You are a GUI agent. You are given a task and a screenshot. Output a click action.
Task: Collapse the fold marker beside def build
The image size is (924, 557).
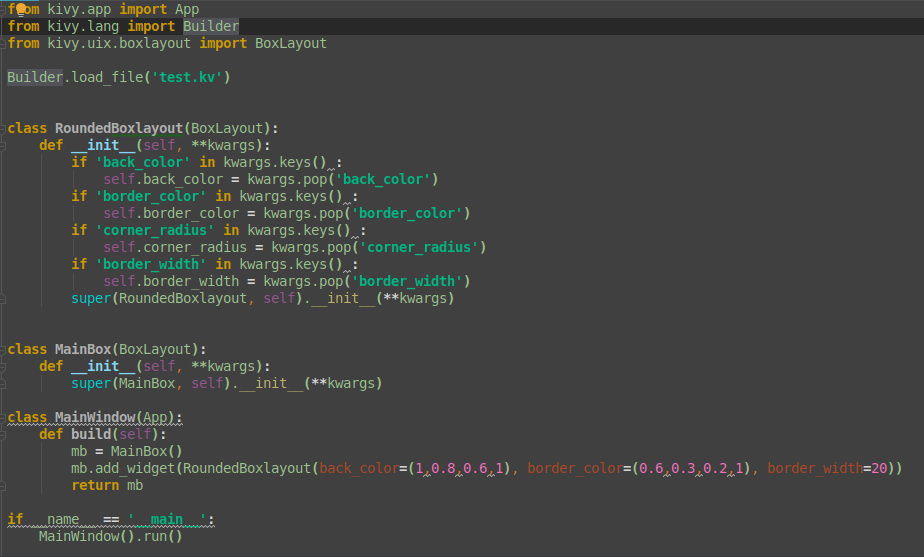3,435
